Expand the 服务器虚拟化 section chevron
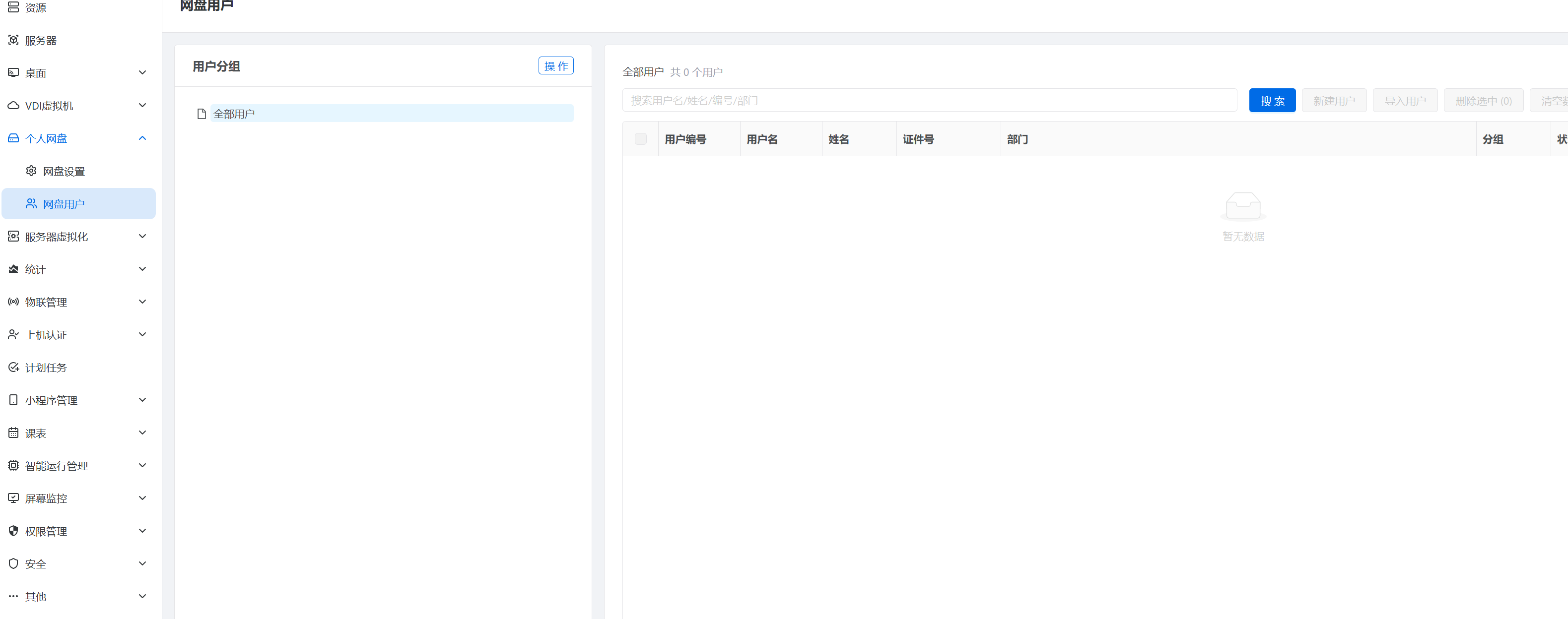This screenshot has height=619, width=1568. coord(142,236)
